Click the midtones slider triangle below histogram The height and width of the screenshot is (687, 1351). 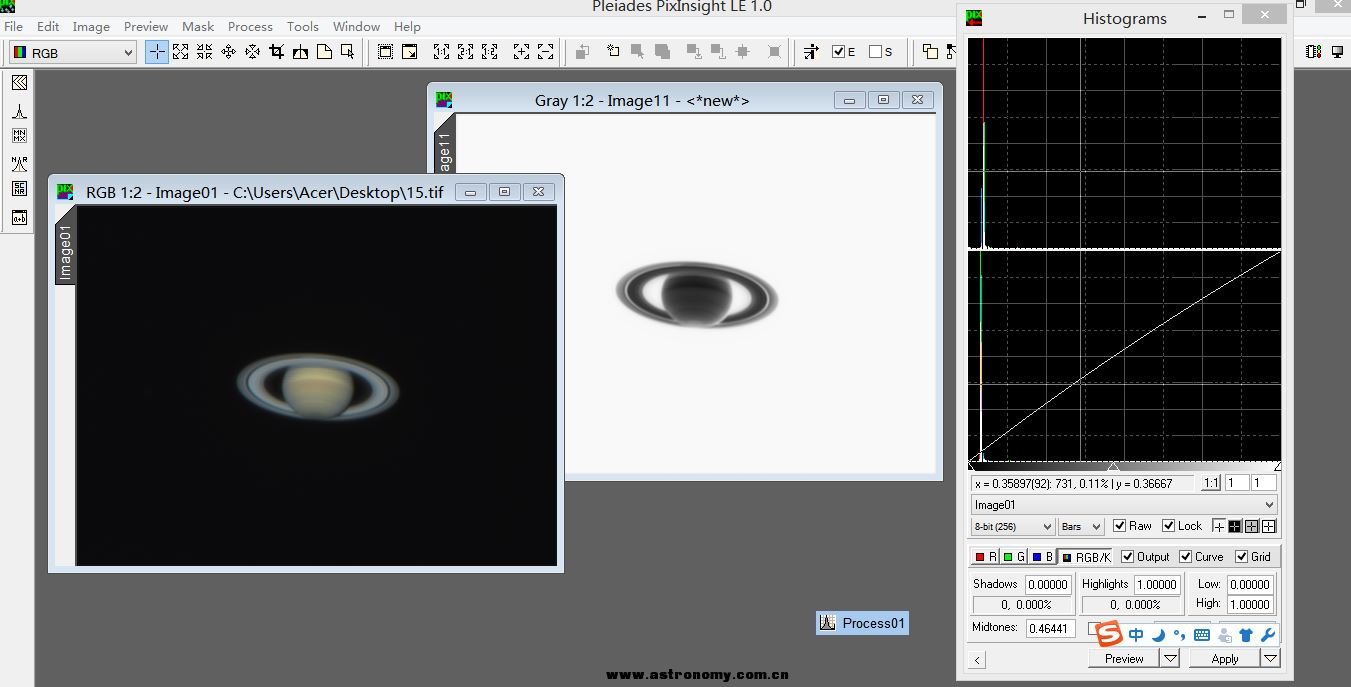click(1114, 466)
